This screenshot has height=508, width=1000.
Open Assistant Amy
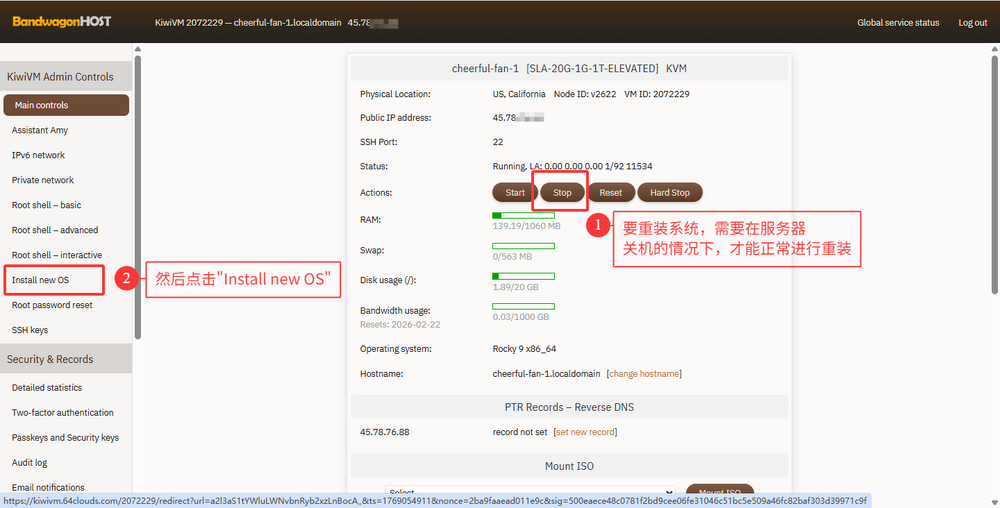point(40,130)
